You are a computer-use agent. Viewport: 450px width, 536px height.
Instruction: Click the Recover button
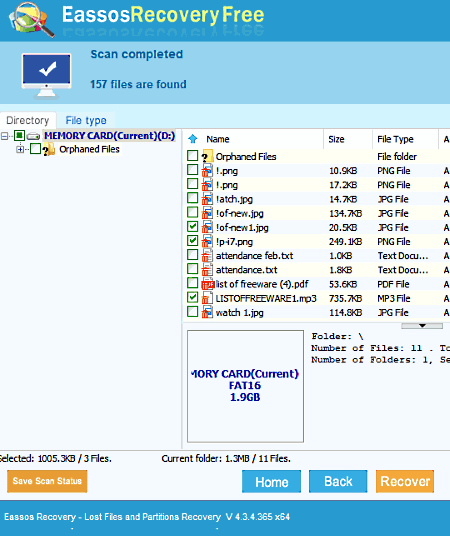[405, 481]
